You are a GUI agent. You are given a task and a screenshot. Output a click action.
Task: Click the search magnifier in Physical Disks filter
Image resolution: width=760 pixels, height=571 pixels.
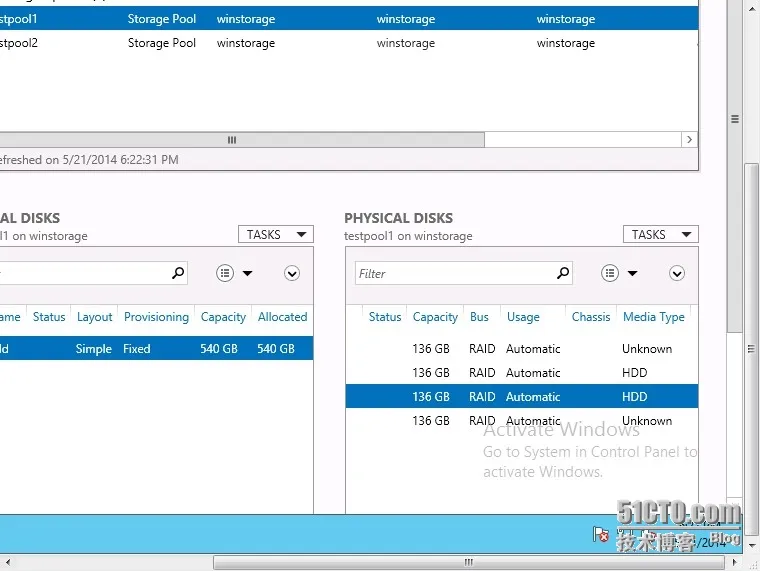point(563,273)
